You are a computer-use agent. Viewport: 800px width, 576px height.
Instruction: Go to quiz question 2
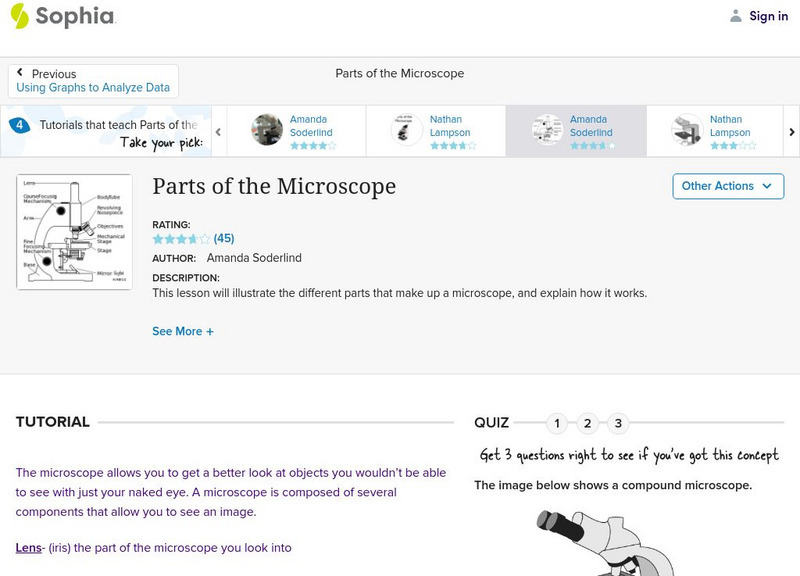click(x=588, y=423)
